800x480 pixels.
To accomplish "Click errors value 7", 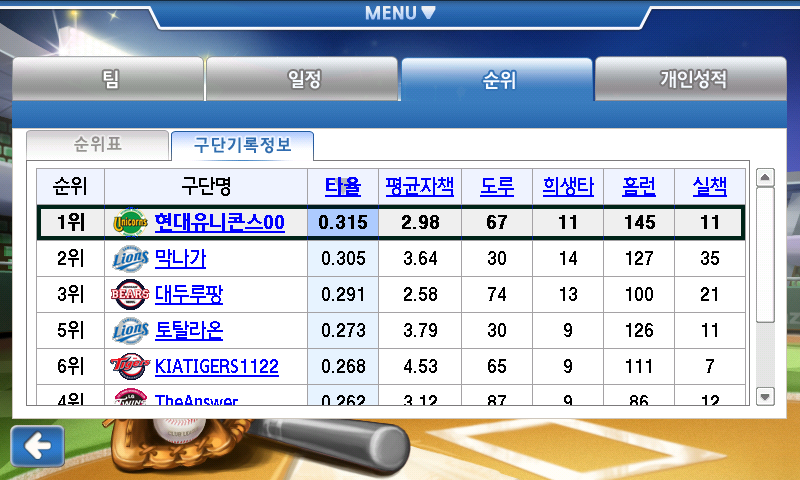I will click(x=710, y=366).
